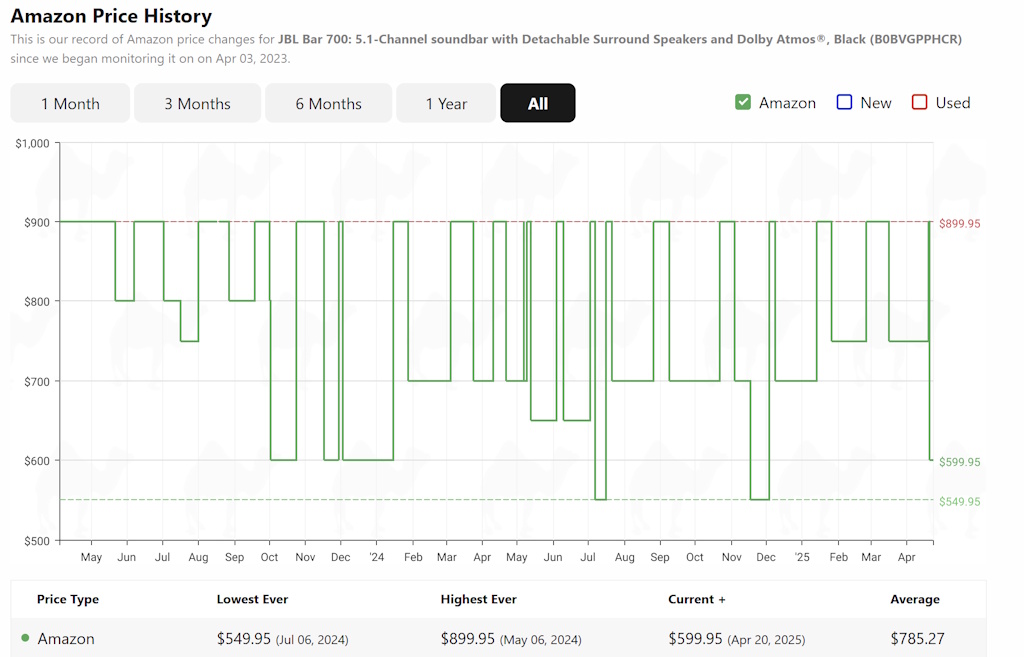Click the Nov x-axis label before '24
Screen dimensions: 1024x657
[x=305, y=557]
